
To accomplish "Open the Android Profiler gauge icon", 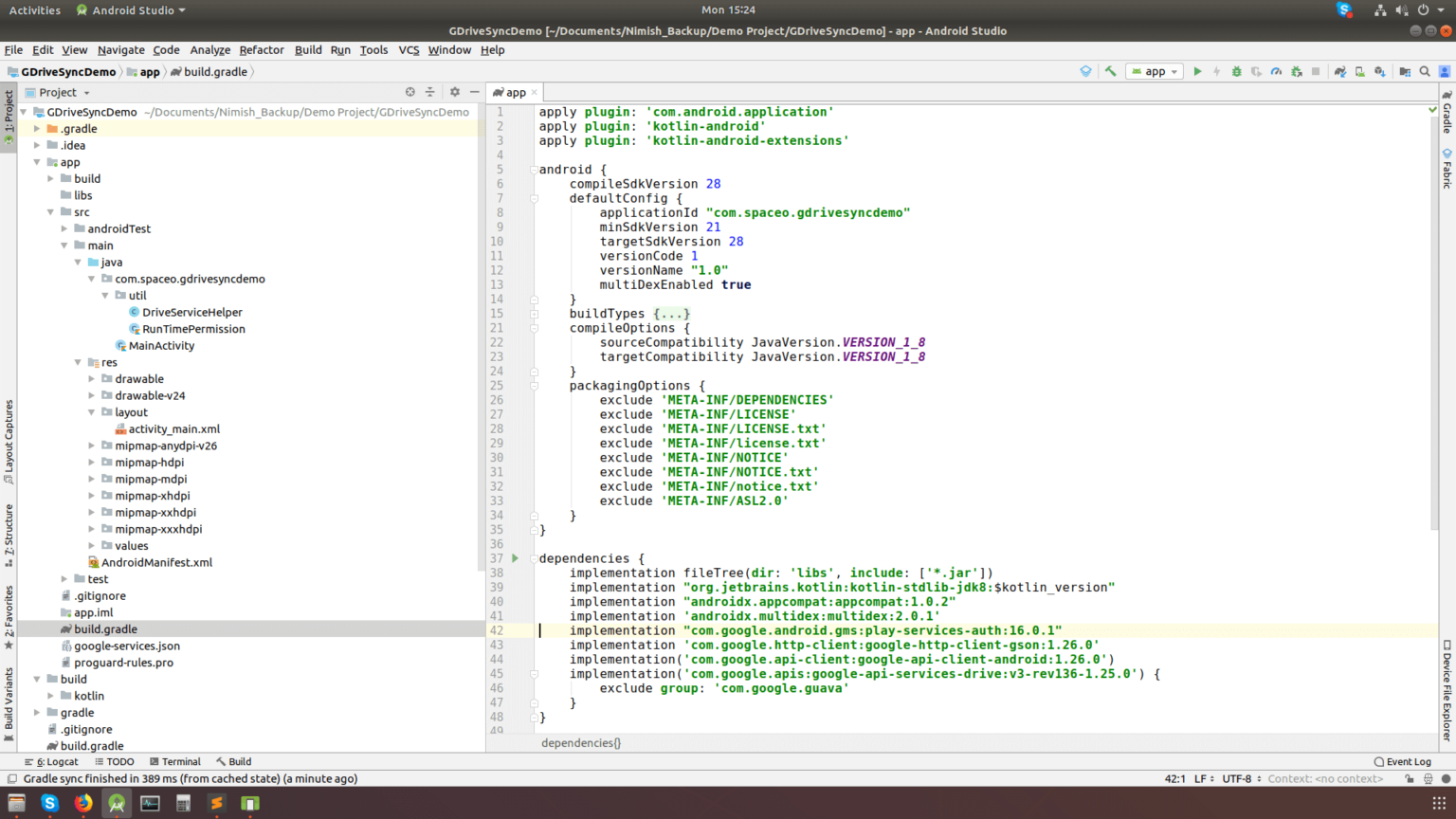I will (1276, 72).
